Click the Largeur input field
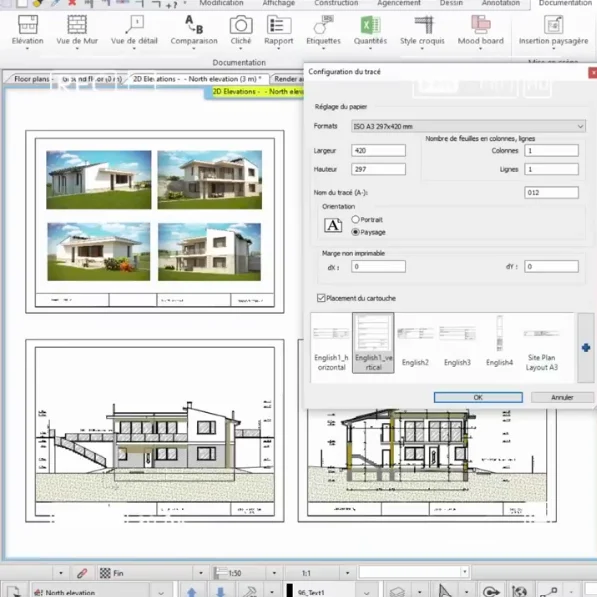The image size is (597, 597). 378,150
